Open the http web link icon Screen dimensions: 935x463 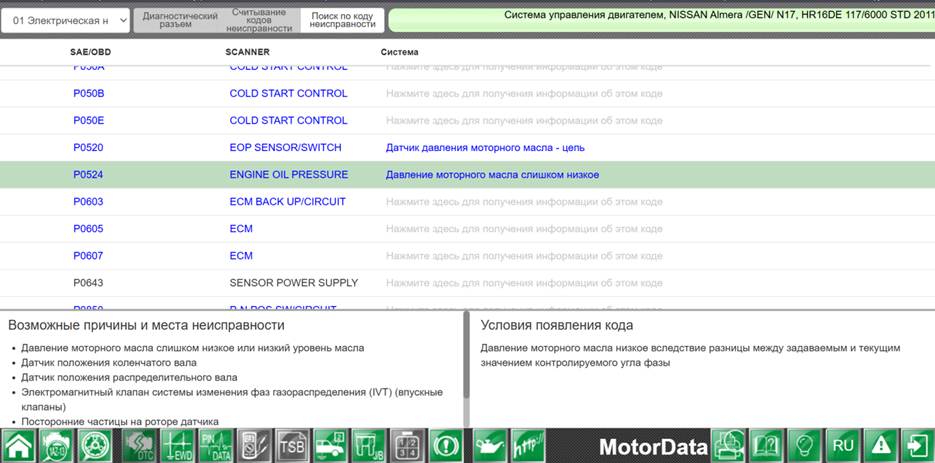click(528, 446)
